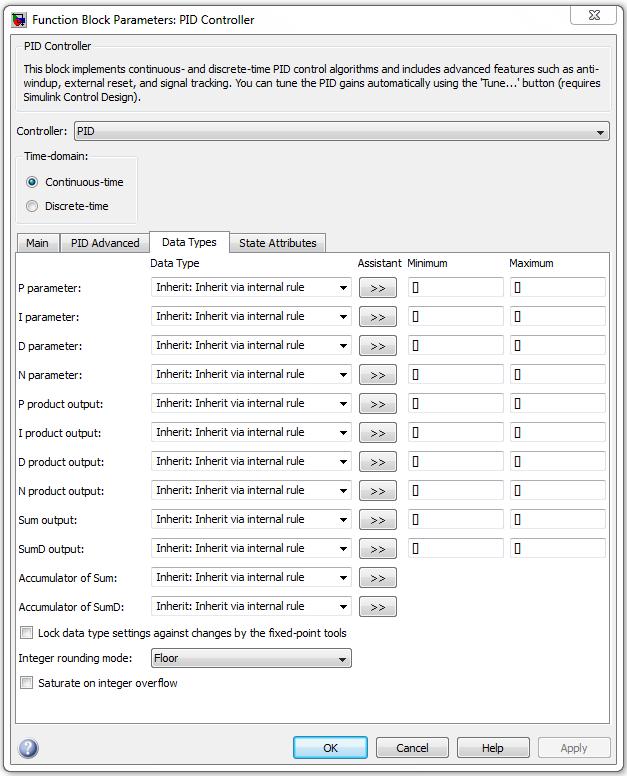Open Sum output data type dropdown
The height and width of the screenshot is (776, 627).
point(251,519)
